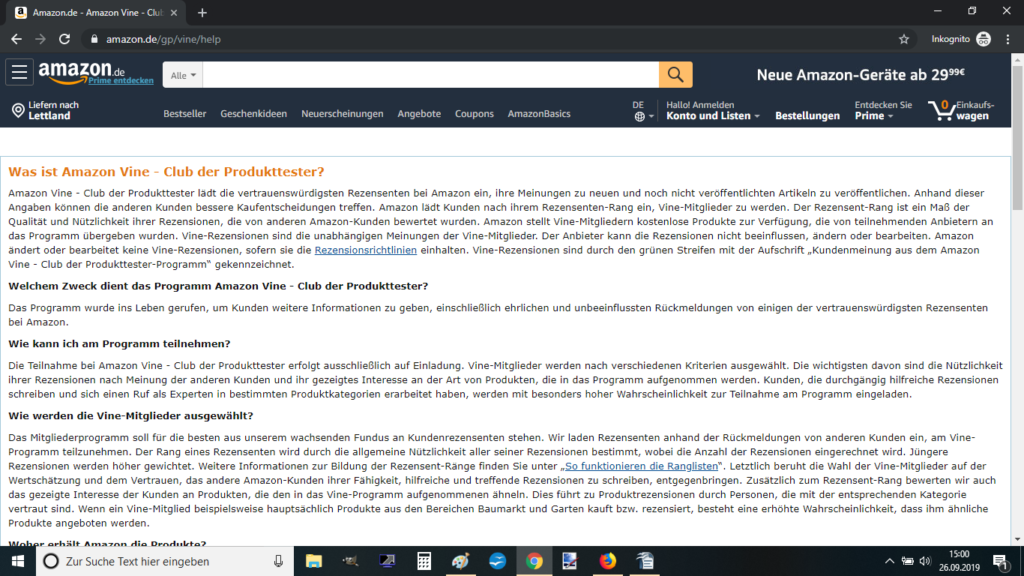The image size is (1024, 576).
Task: Click the taskbar clock and date
Action: [x=959, y=561]
